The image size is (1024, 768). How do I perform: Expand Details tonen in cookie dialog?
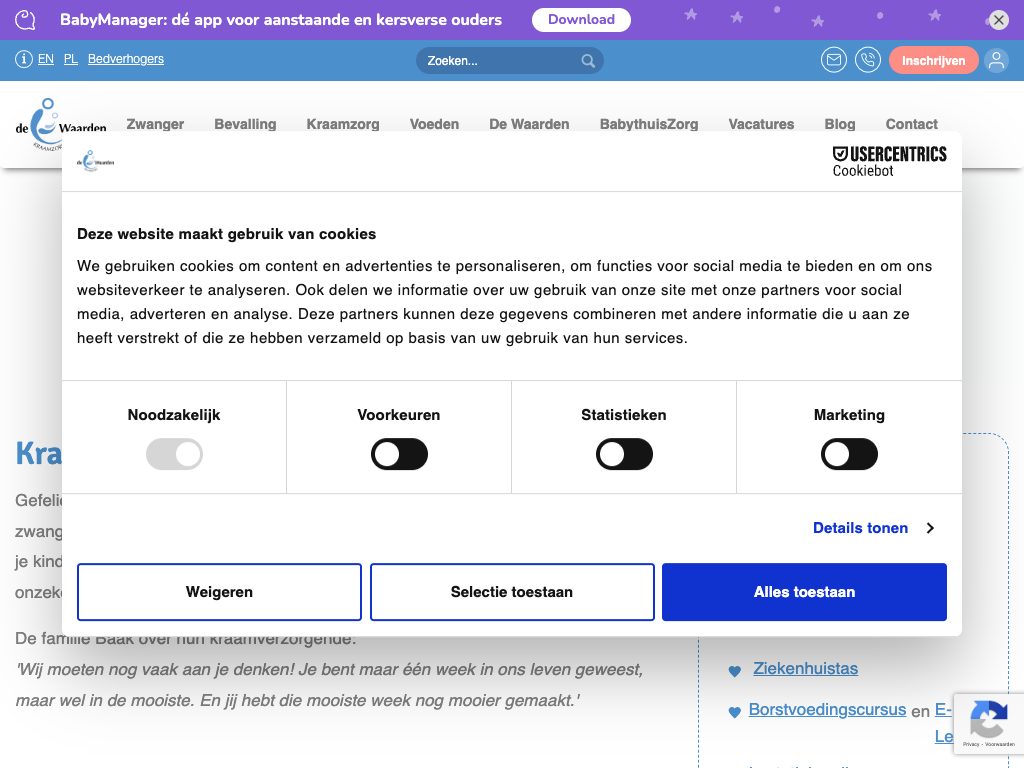click(x=872, y=528)
